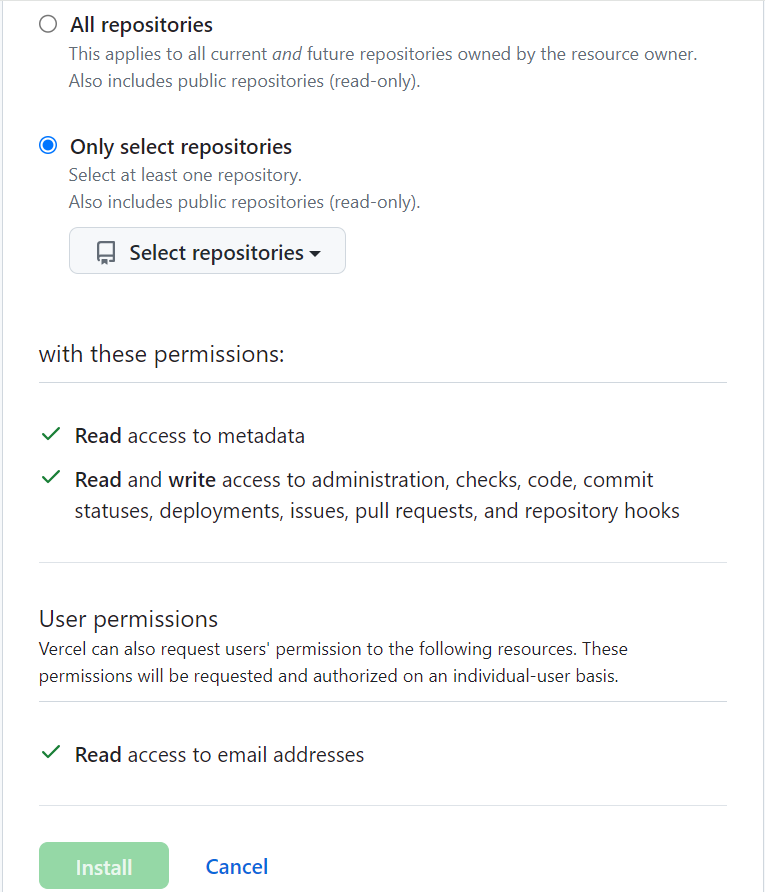Screen dimensions: 765x892
Task: Click the caret arrow beside Select repositories
Action: coord(315,254)
